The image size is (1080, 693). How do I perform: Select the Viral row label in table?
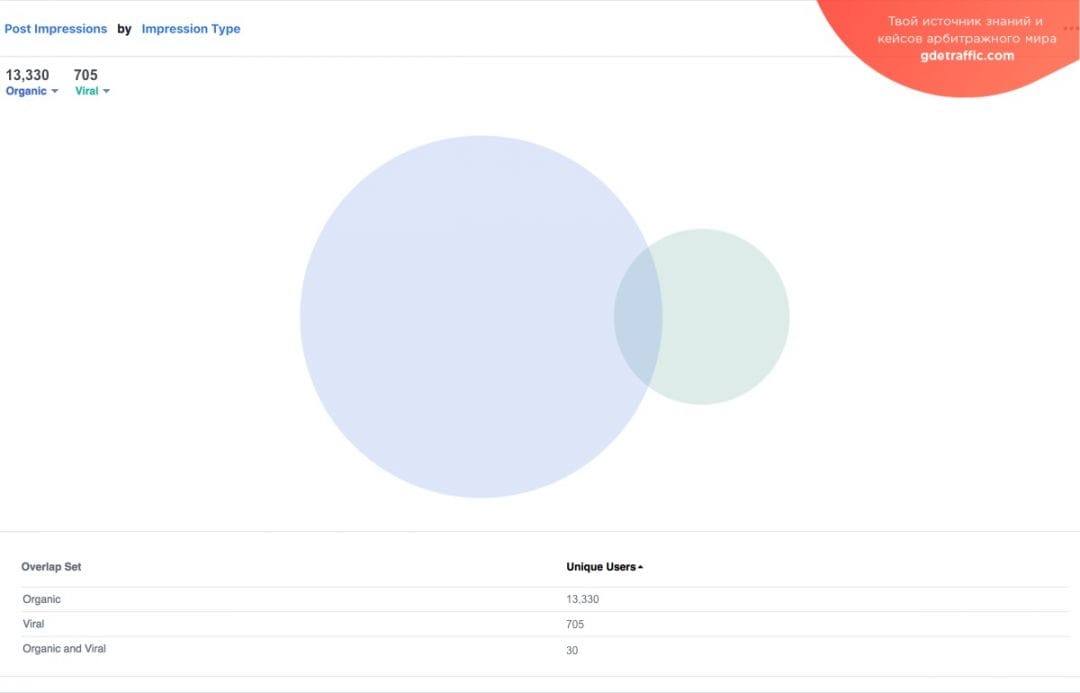click(34, 624)
